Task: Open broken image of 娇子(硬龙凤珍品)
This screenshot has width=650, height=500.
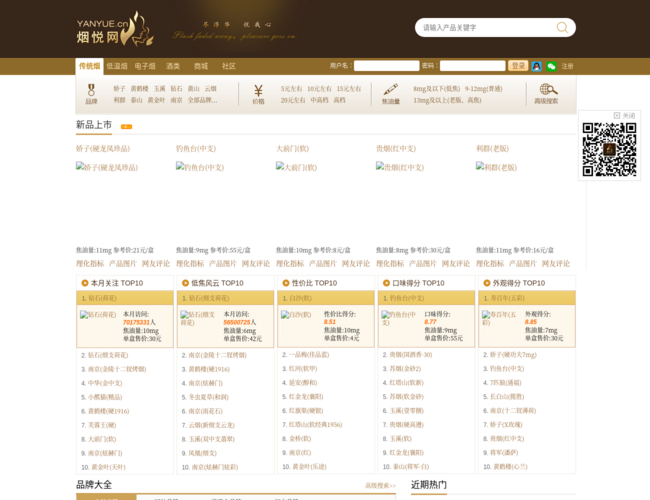Action: pos(107,167)
